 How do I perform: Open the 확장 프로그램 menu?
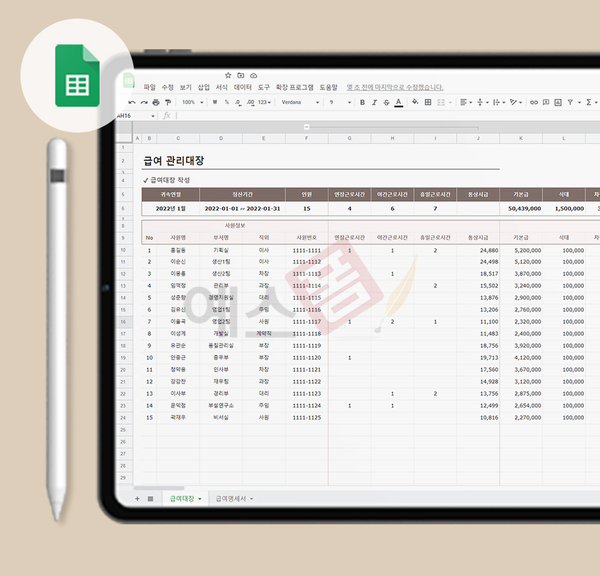(x=295, y=87)
